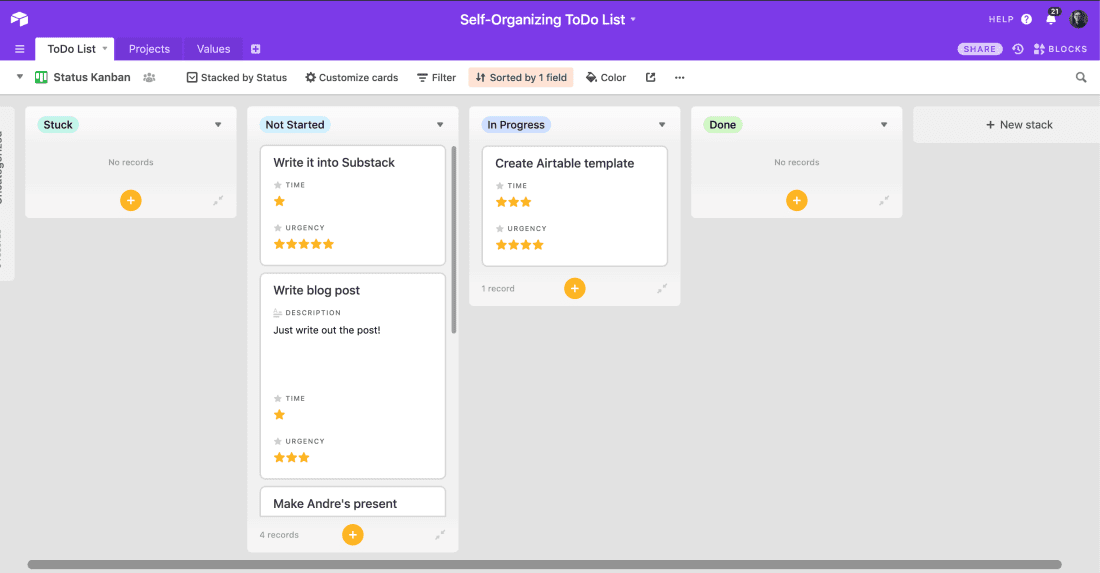Click the '4 records' count
The width and height of the screenshot is (1100, 573).
[x=279, y=535]
